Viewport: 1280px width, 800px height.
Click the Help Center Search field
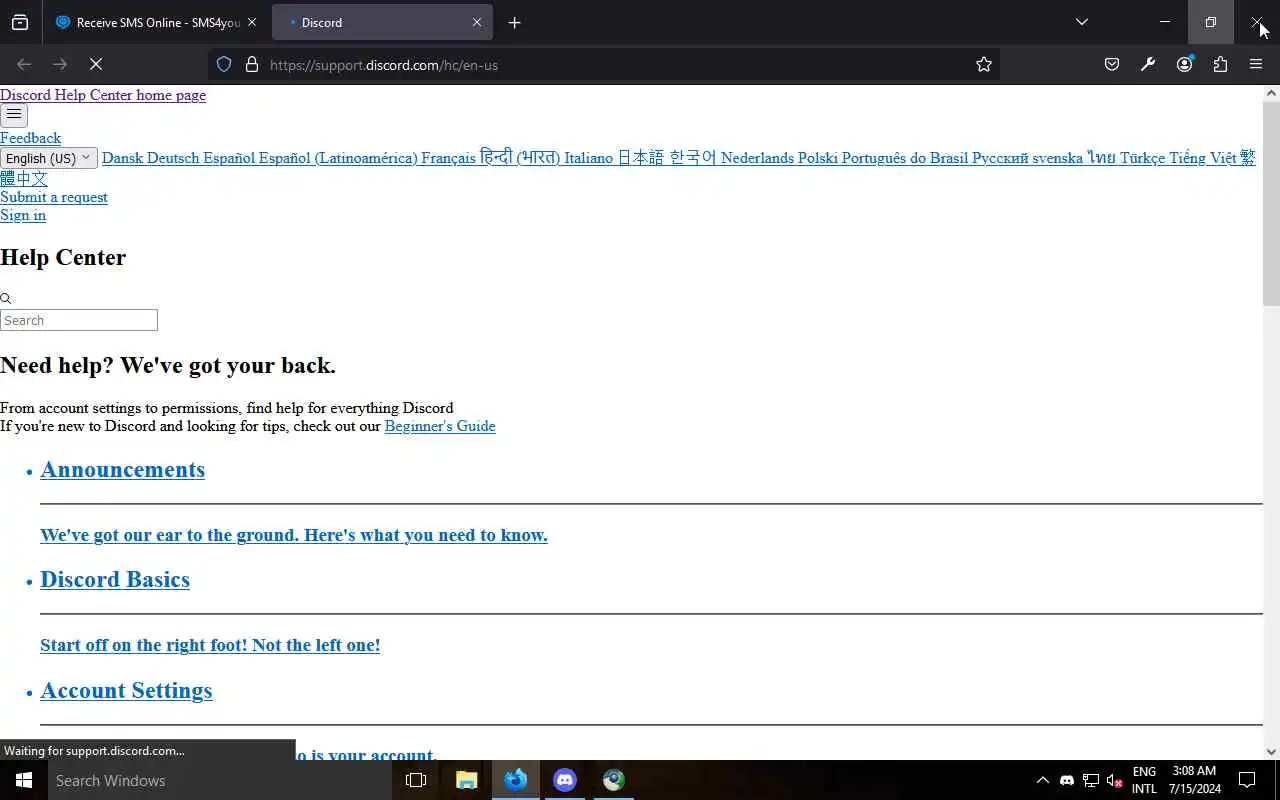click(x=79, y=320)
